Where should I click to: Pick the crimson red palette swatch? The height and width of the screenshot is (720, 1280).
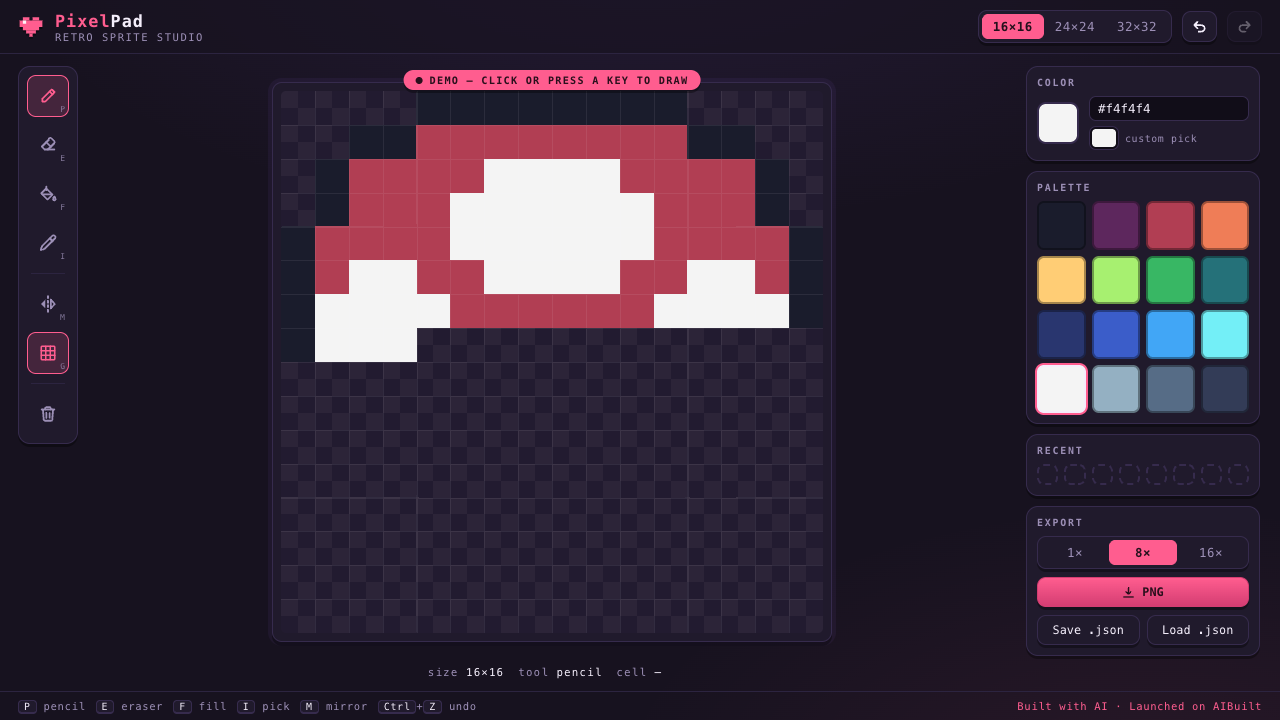pos(1170,226)
